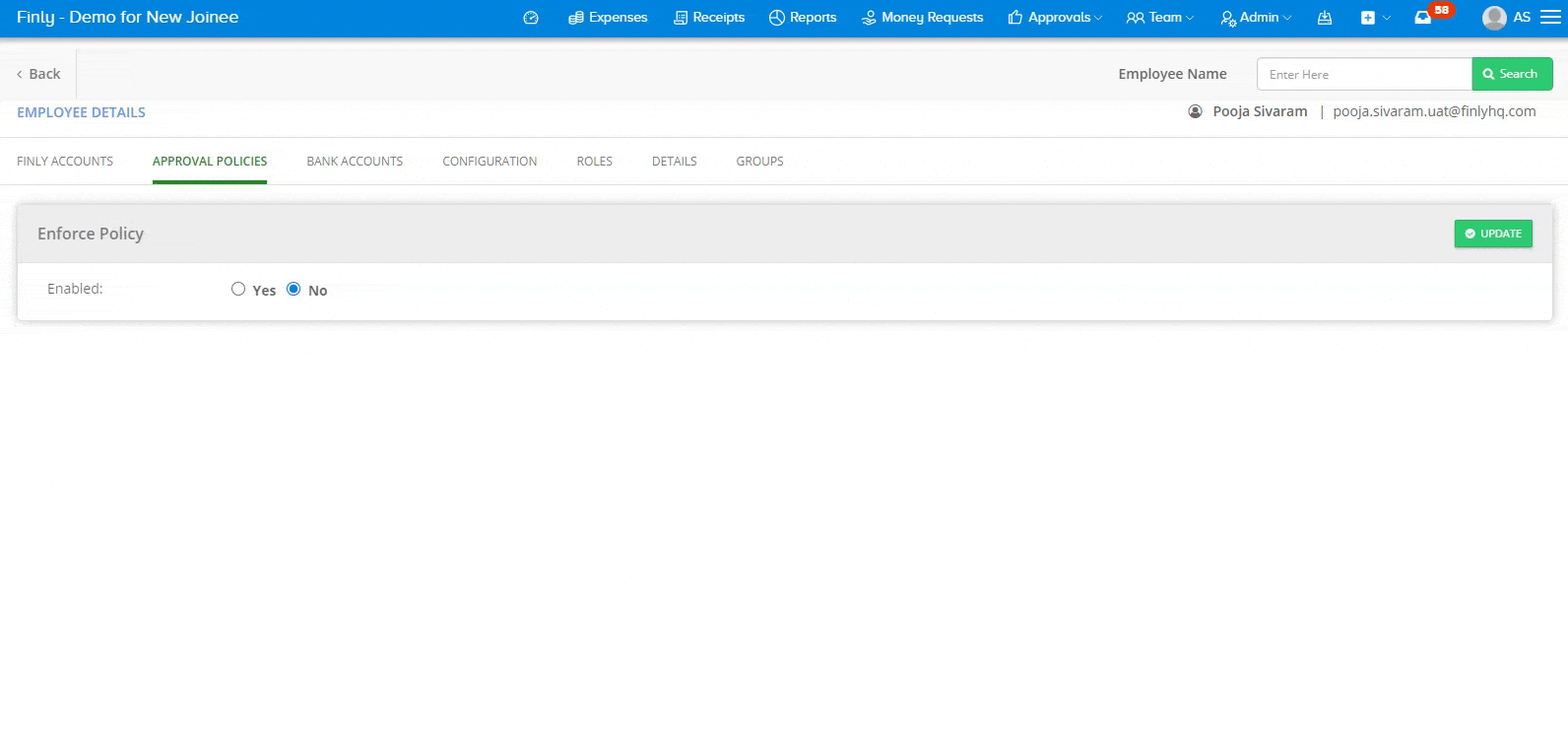Expand the Approvals dropdown chevron
Viewport: 1568px width, 737px height.
[1098, 18]
